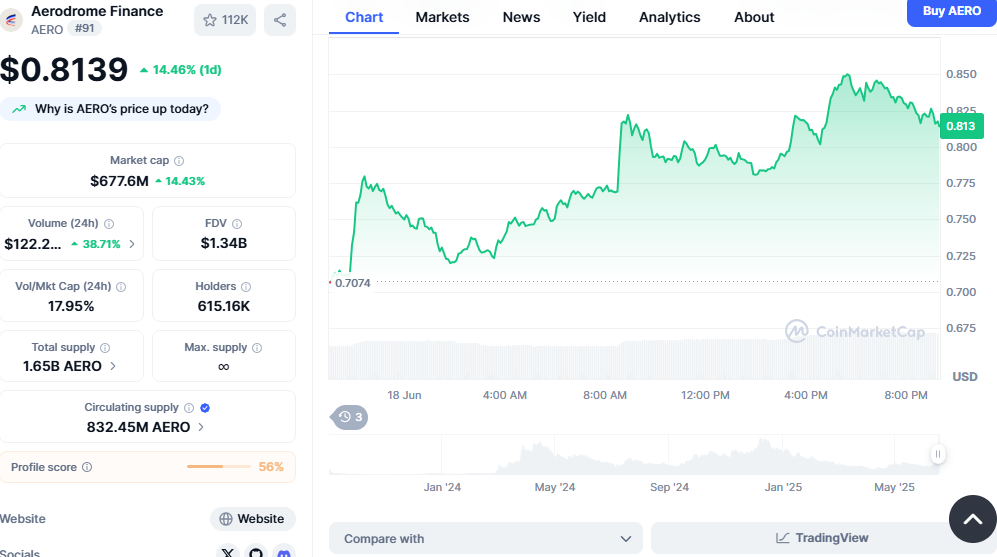Open the Analytics tab
This screenshot has width=997, height=557.
[x=669, y=17]
